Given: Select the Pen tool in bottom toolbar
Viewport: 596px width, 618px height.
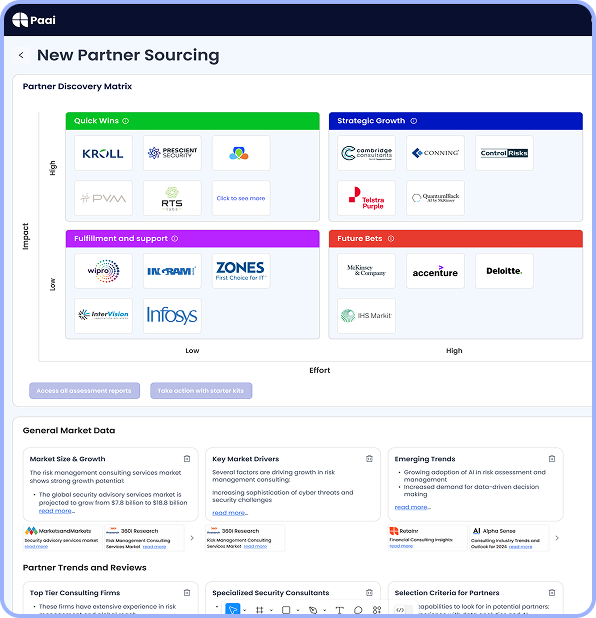Looking at the screenshot, I should 313,610.
